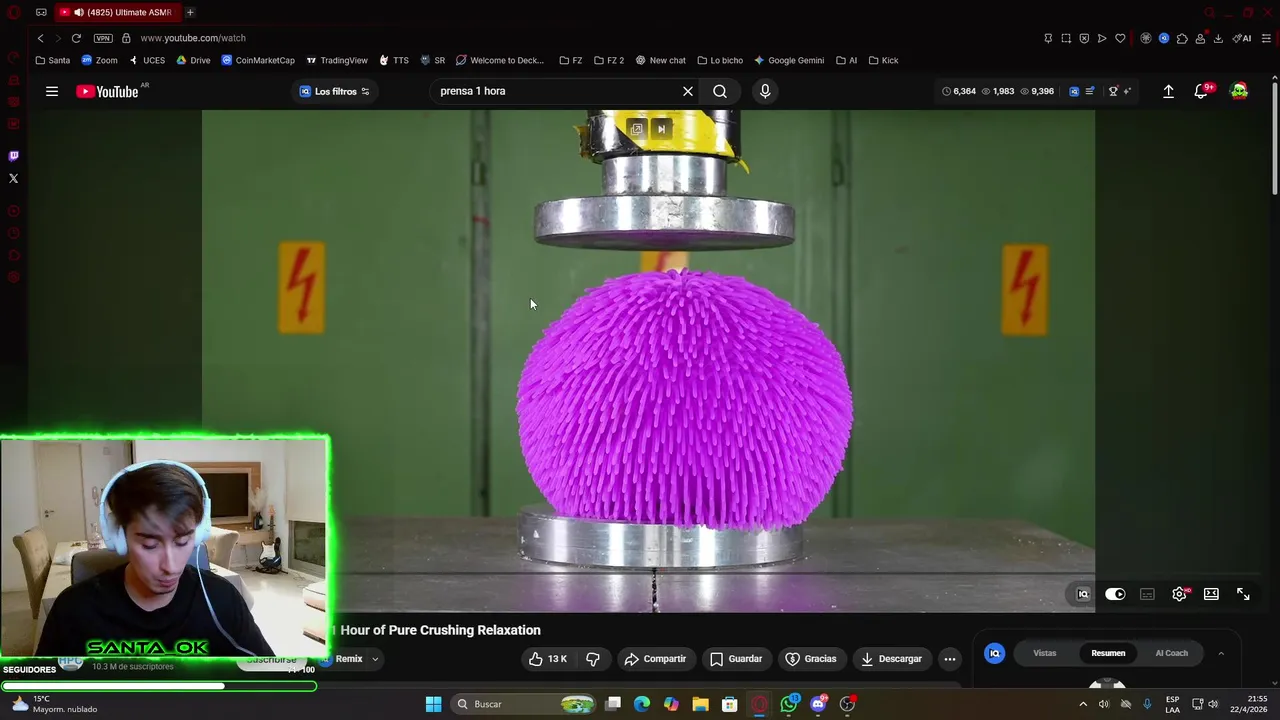Click the Opera snapshot icon in toolbar
This screenshot has height=720, width=1280.
(x=1066, y=38)
